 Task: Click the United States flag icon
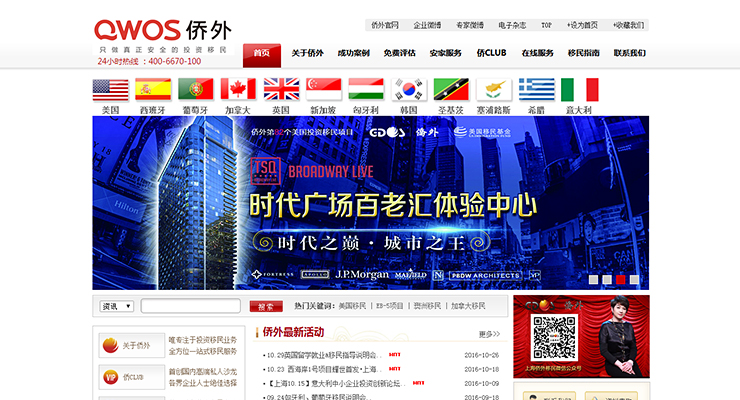point(110,90)
